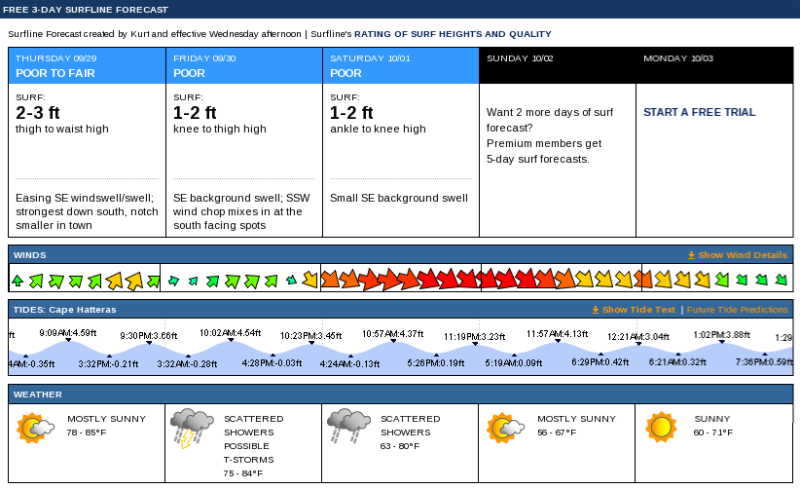The image size is (800, 489).
Task: Select the Saturday 10/01 forecast tab
Action: 400,66
